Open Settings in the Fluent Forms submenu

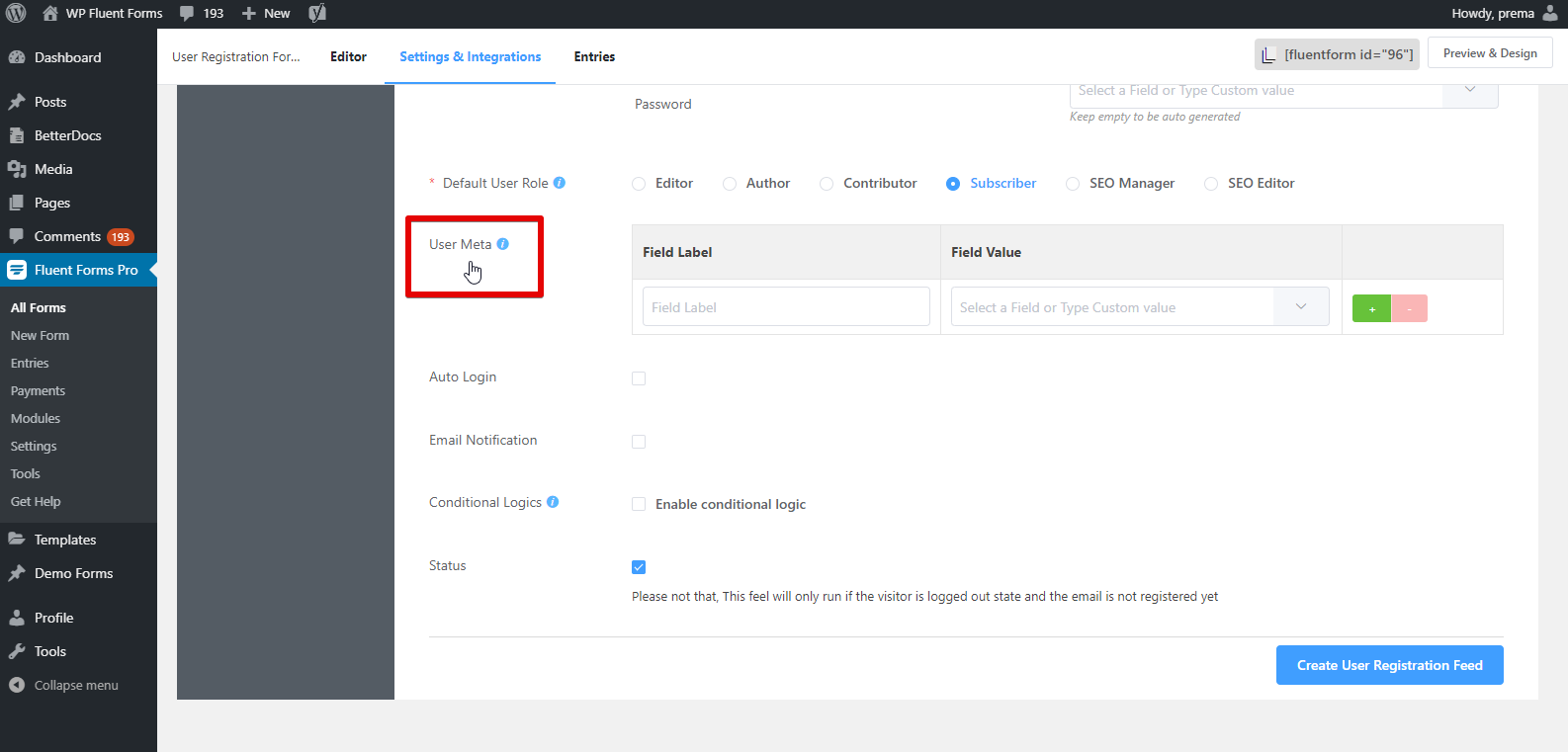click(34, 446)
